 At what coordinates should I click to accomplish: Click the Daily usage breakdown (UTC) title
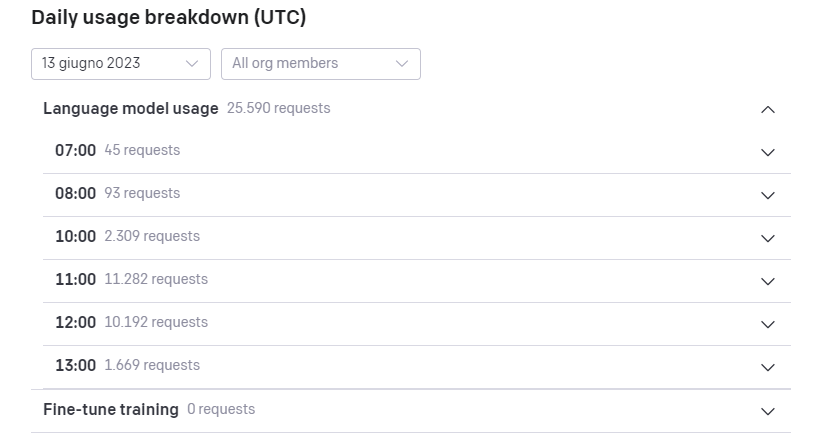pyautogui.click(x=169, y=17)
